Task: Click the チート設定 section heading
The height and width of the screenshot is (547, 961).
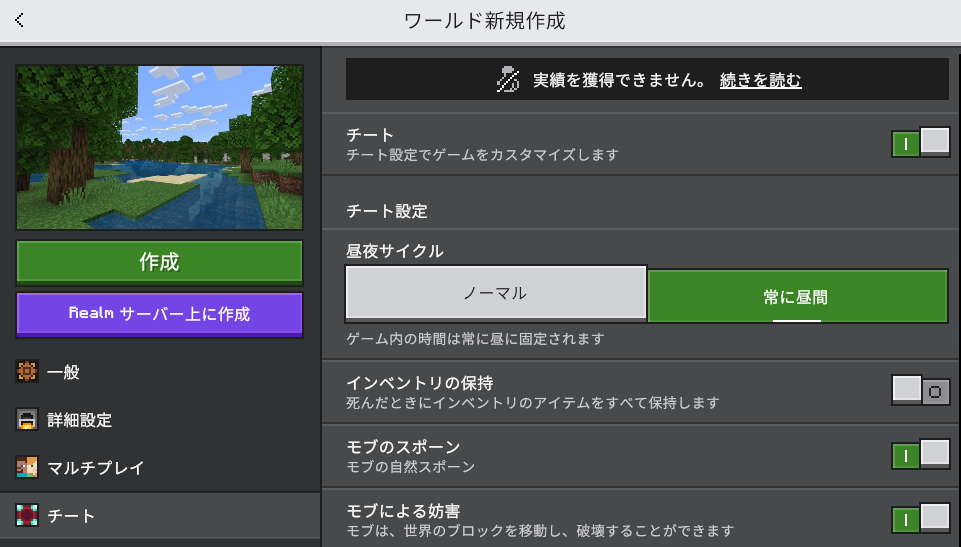Action: [x=387, y=211]
